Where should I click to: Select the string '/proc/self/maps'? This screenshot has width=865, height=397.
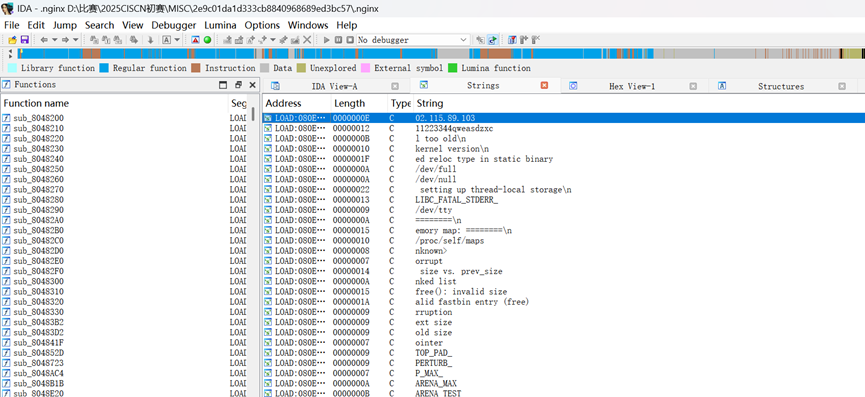(x=450, y=240)
